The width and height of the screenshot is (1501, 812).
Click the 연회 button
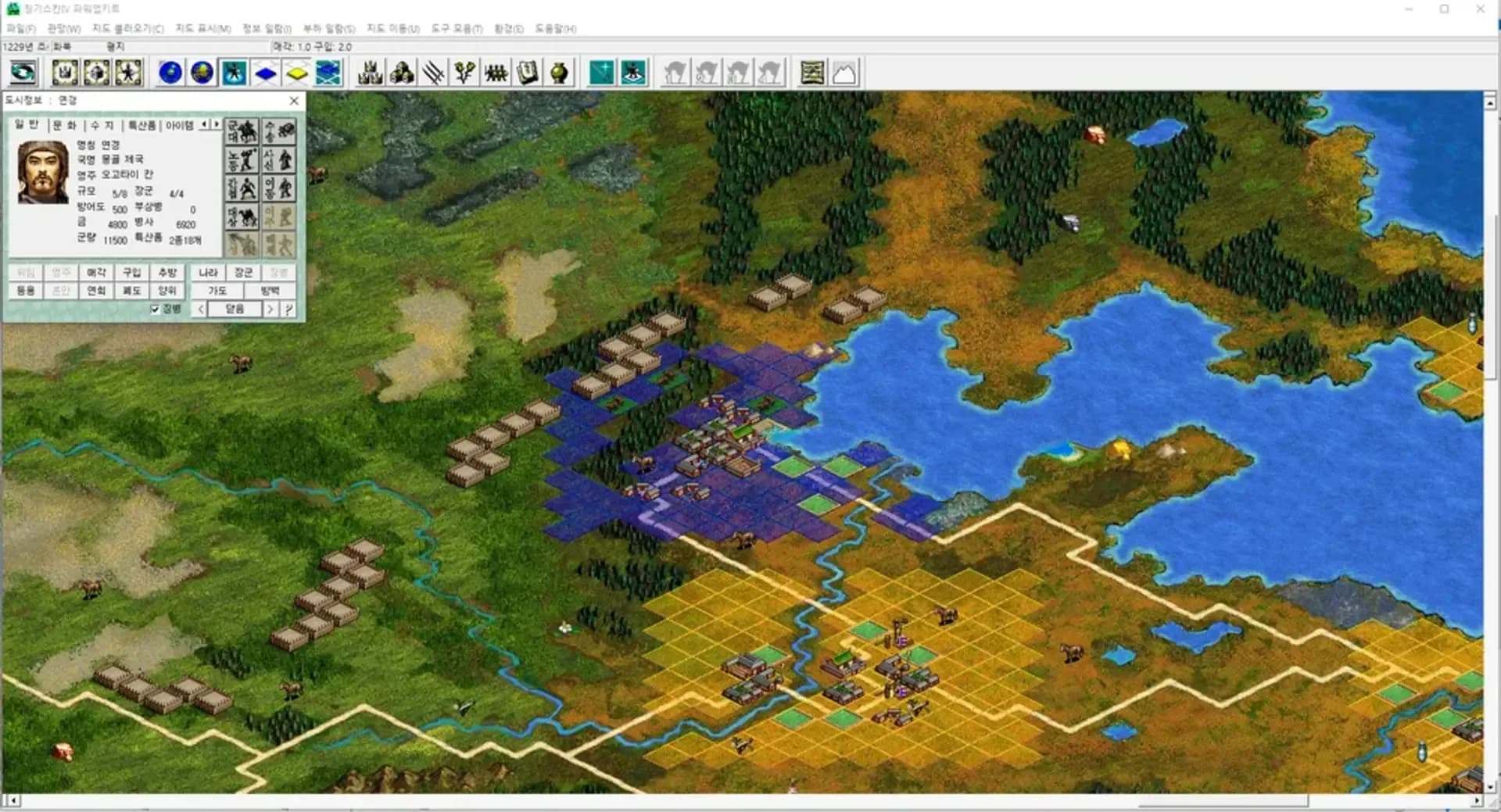click(96, 291)
